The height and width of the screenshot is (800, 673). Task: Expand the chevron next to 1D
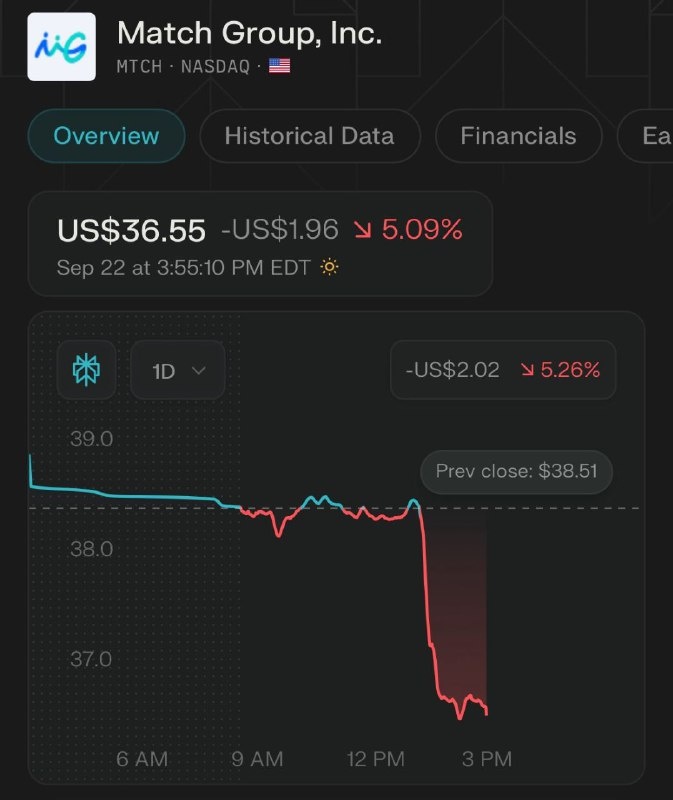[x=198, y=370]
